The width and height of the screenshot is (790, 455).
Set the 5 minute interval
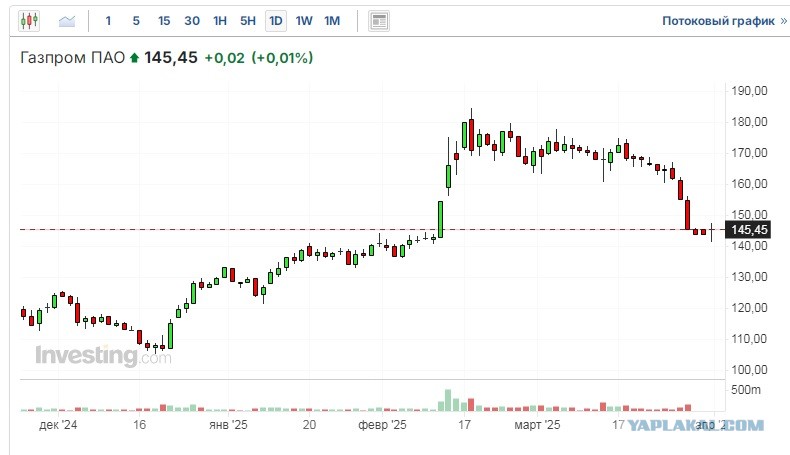(136, 21)
